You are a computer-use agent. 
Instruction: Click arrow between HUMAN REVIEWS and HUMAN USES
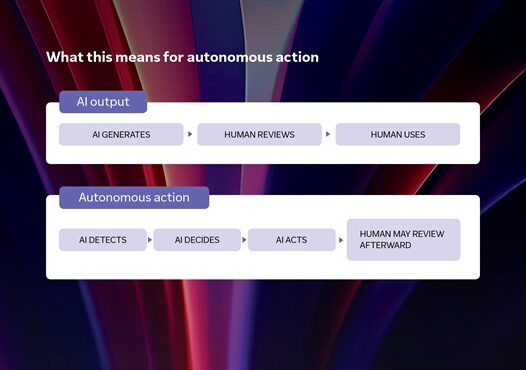(x=328, y=134)
